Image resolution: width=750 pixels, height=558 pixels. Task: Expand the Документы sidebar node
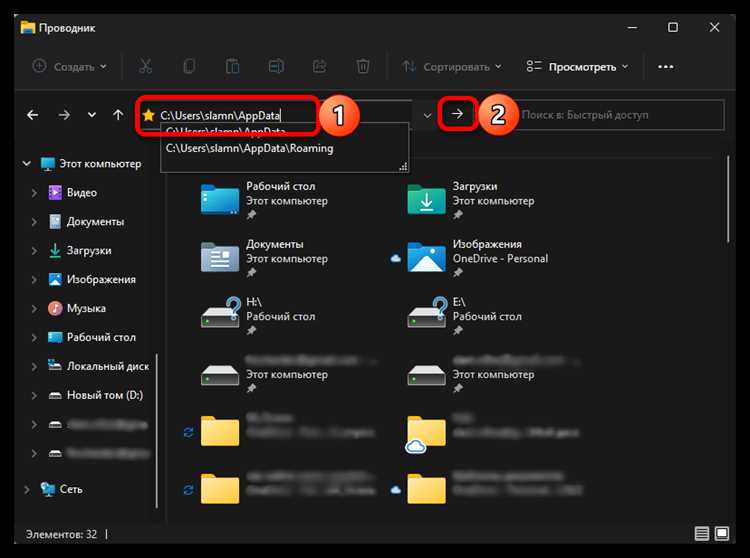point(34,222)
